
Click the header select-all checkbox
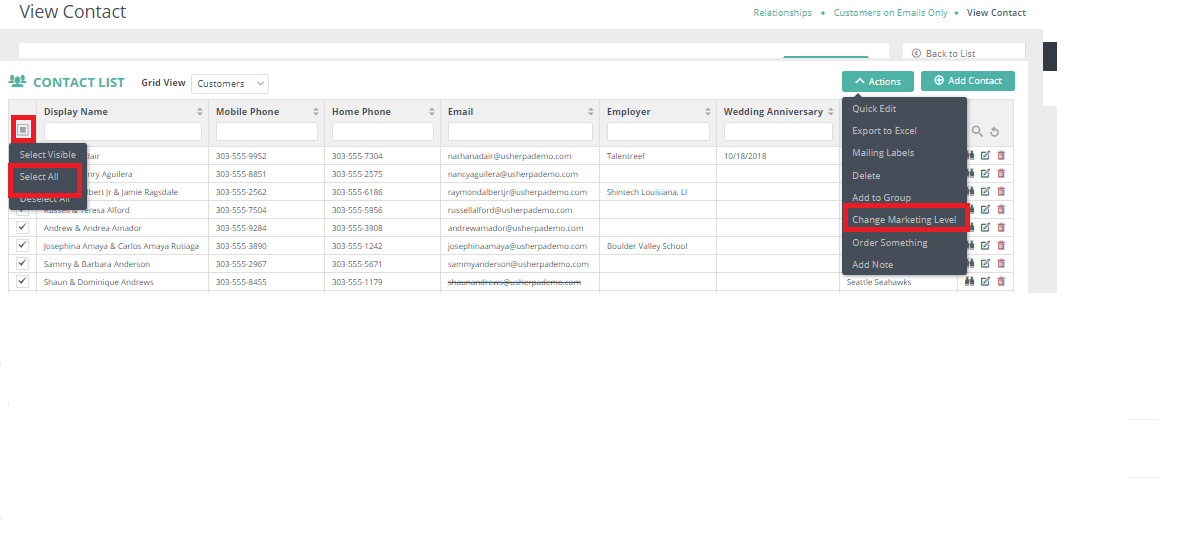click(23, 130)
